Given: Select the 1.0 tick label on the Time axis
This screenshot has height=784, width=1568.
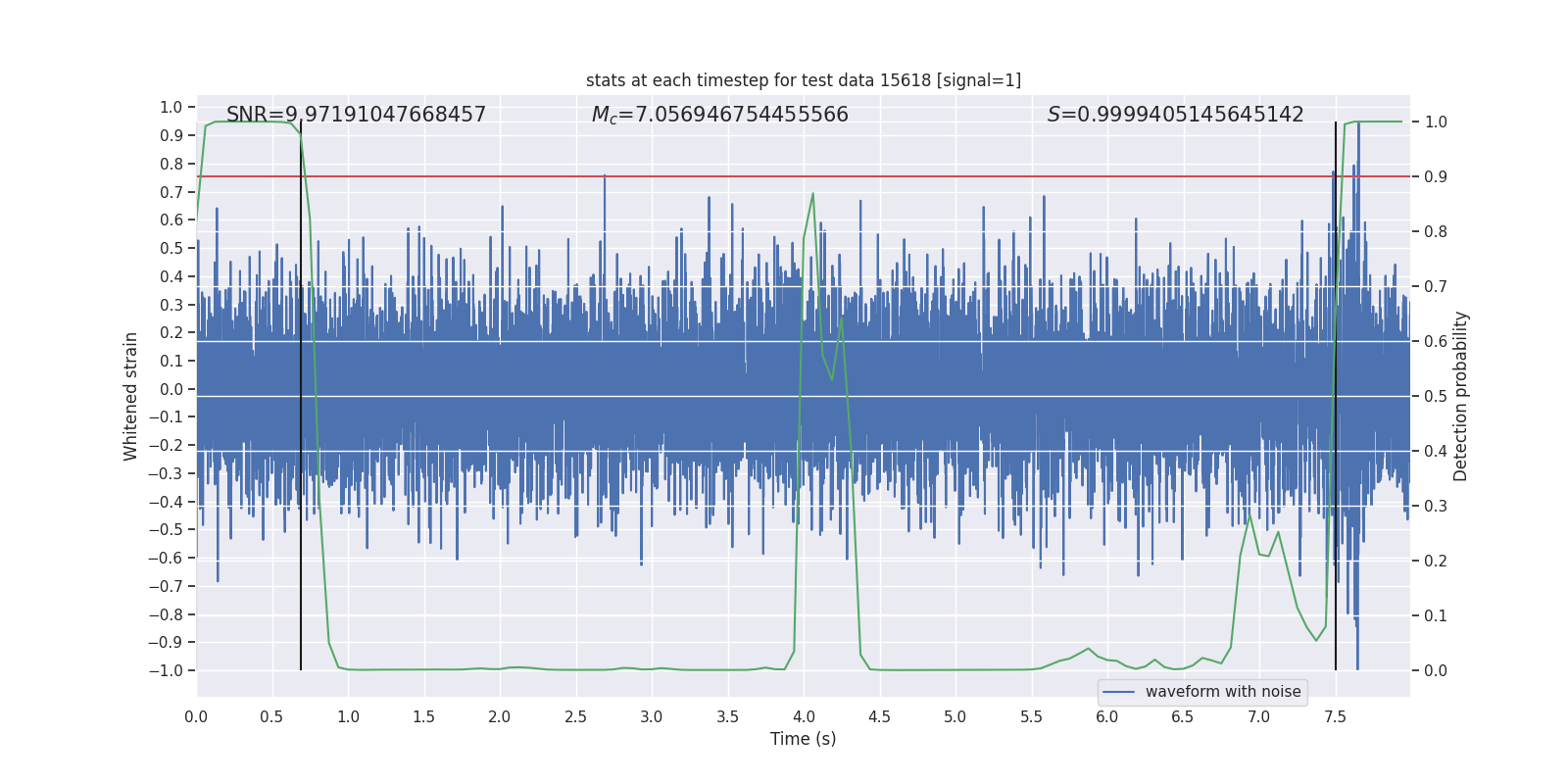Looking at the screenshot, I should point(348,716).
